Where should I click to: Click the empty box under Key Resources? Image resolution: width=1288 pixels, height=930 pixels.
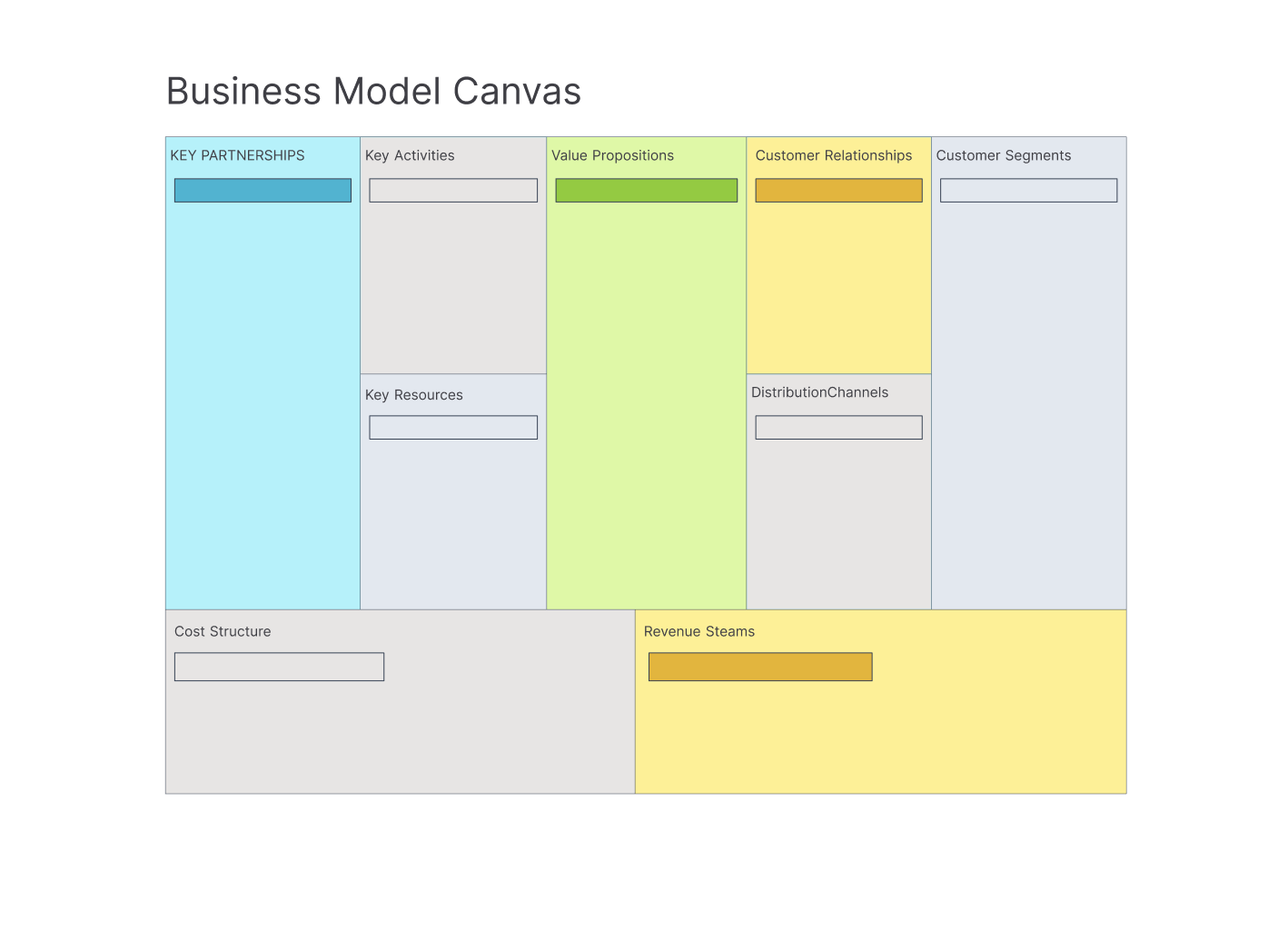[x=453, y=427]
